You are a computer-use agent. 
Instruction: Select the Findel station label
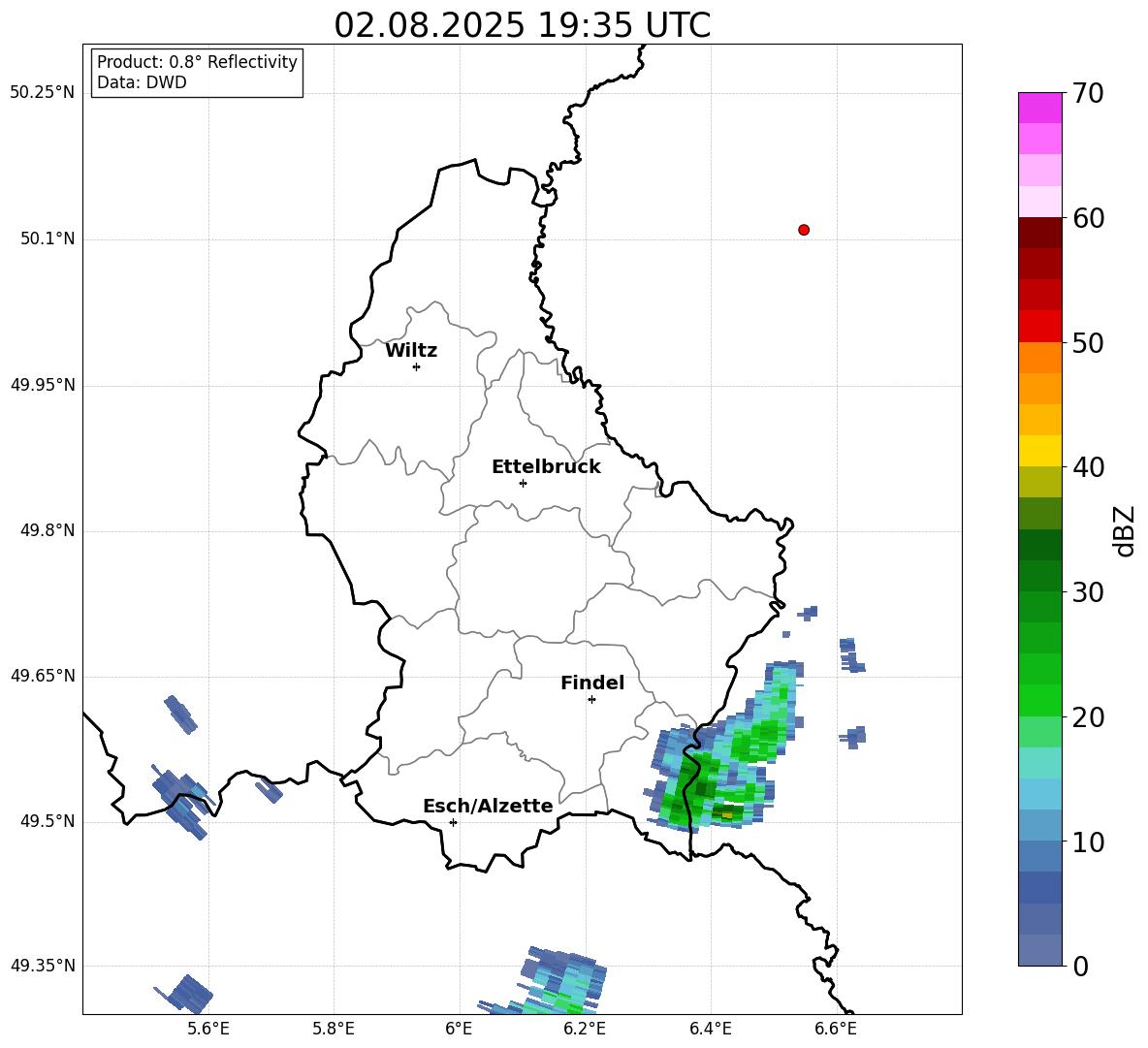click(592, 683)
